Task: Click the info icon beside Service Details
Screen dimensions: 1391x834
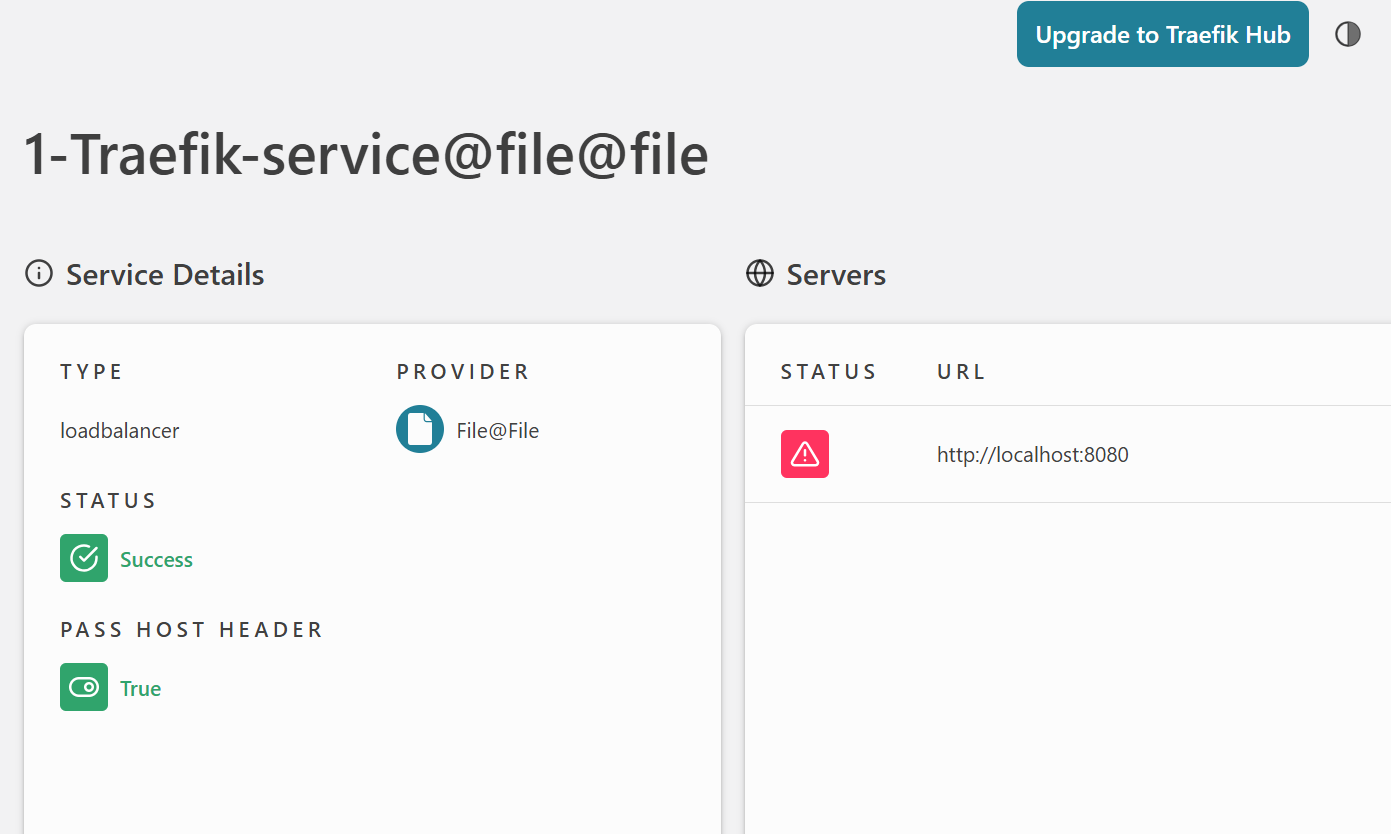Action: coord(39,274)
